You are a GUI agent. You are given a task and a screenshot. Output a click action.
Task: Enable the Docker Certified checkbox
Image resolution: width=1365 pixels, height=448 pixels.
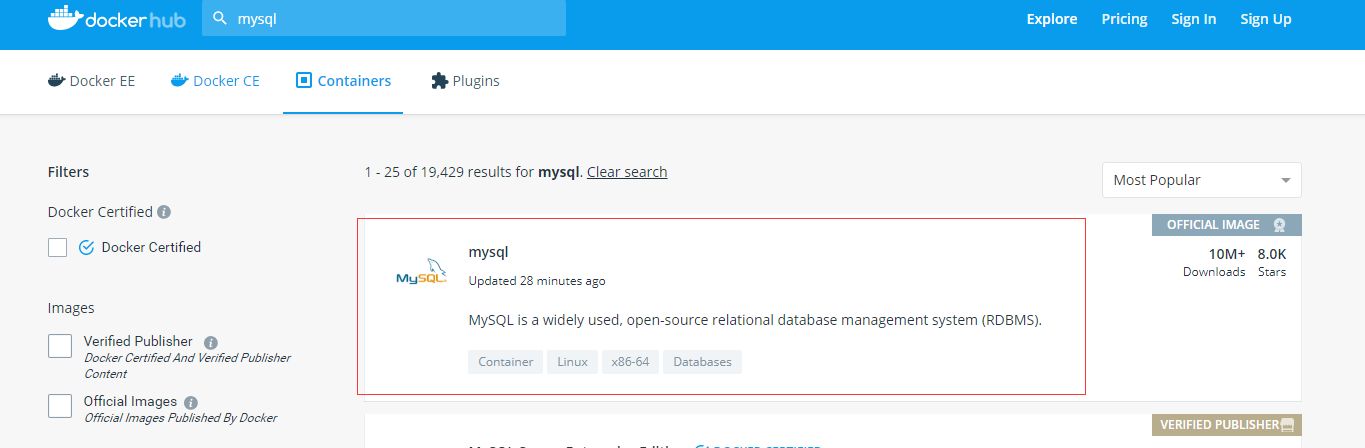(x=58, y=247)
